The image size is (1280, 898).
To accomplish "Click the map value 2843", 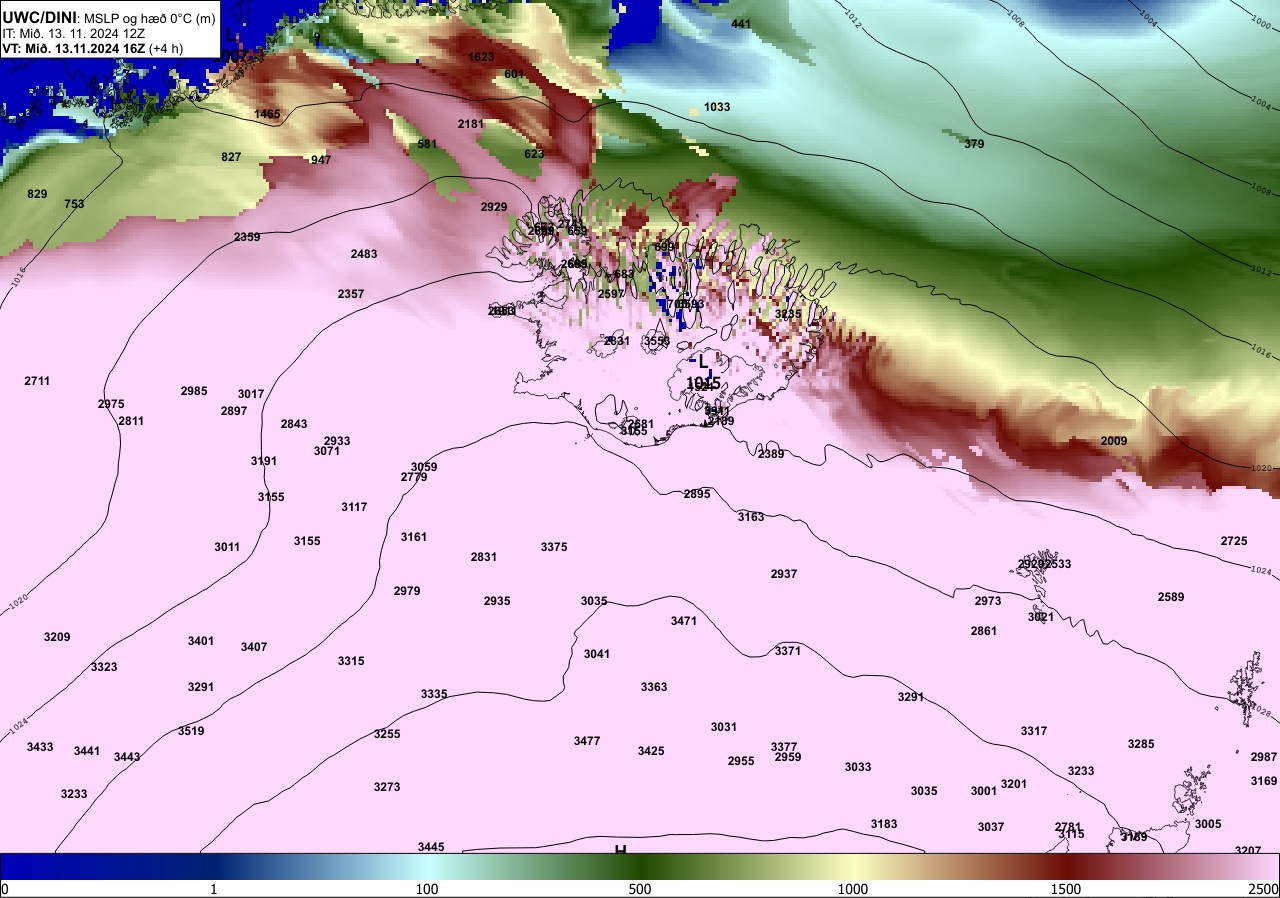I will [294, 424].
